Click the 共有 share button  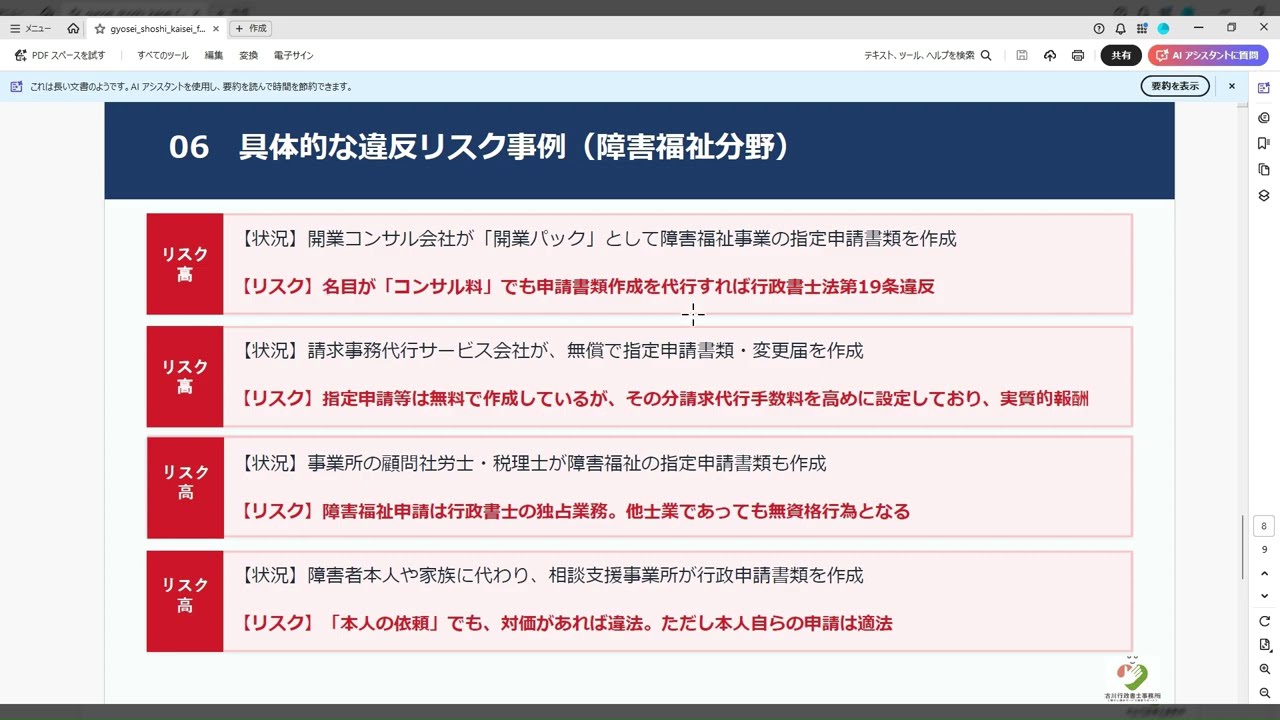tap(1121, 56)
